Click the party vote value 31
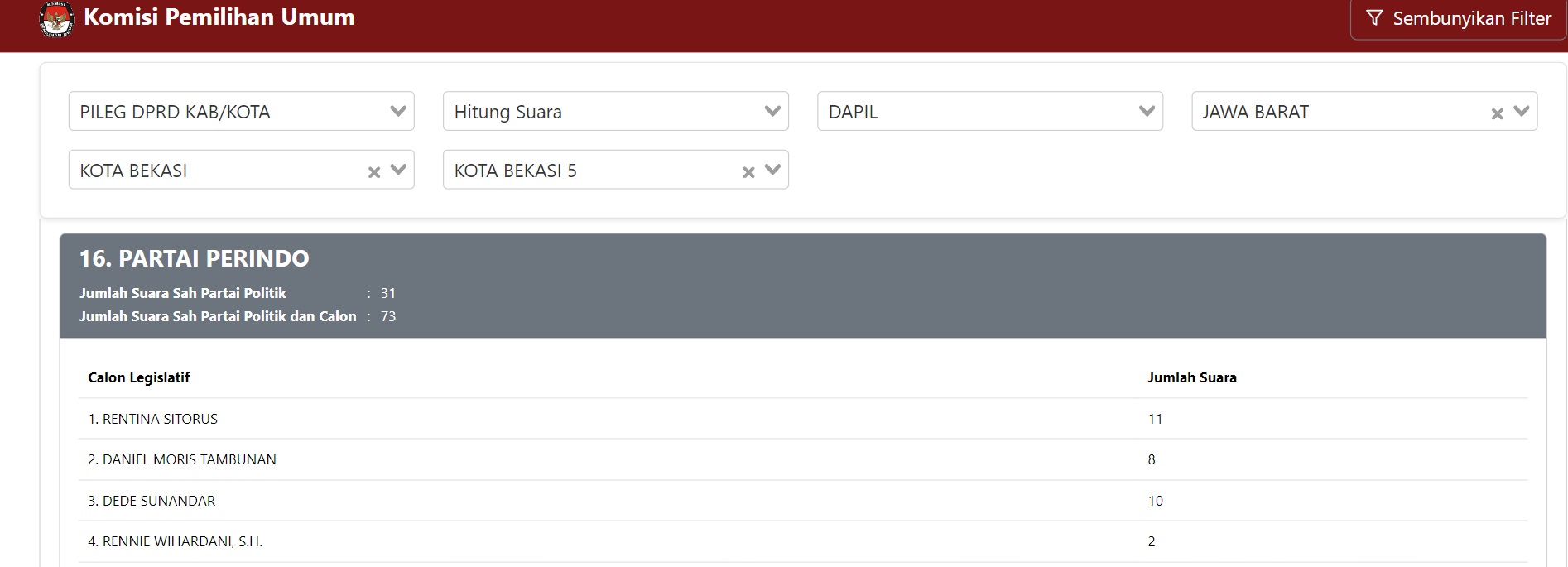This screenshot has height=567, width=1568. [x=388, y=293]
